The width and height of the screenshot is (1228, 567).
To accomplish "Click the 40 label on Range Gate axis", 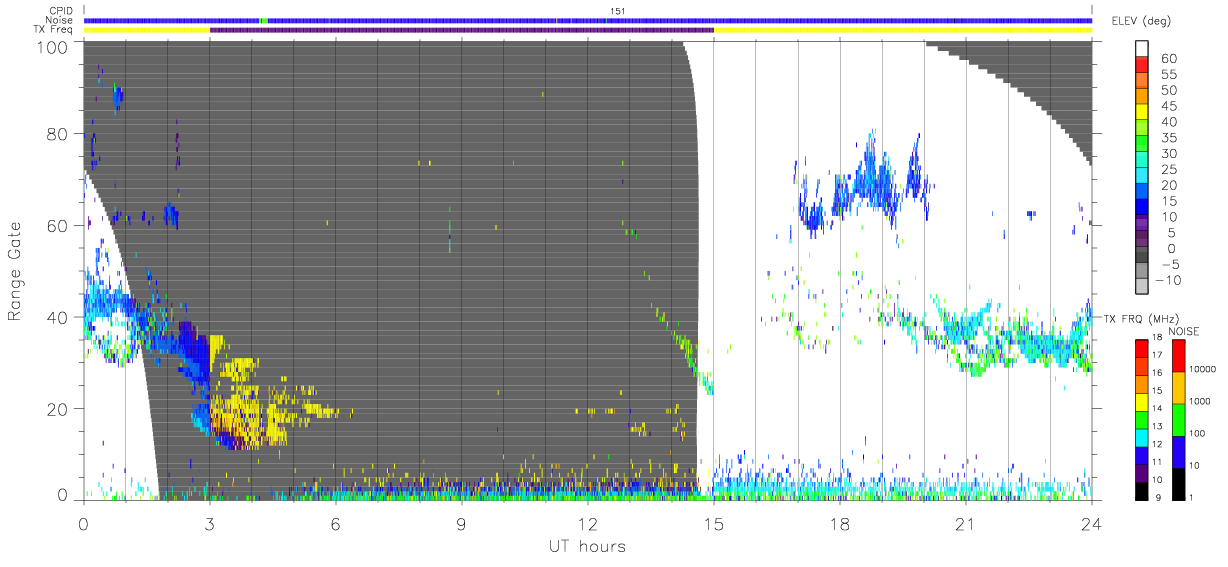I will (x=57, y=317).
